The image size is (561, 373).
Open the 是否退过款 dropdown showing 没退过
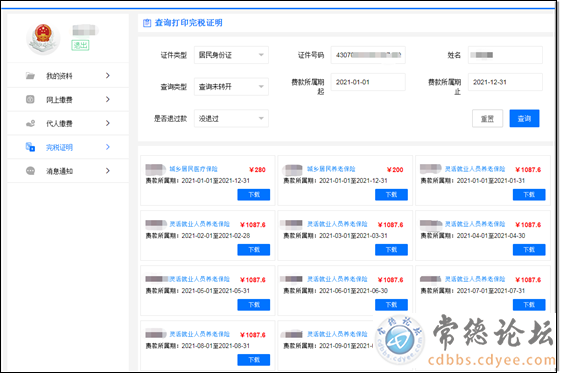231,118
